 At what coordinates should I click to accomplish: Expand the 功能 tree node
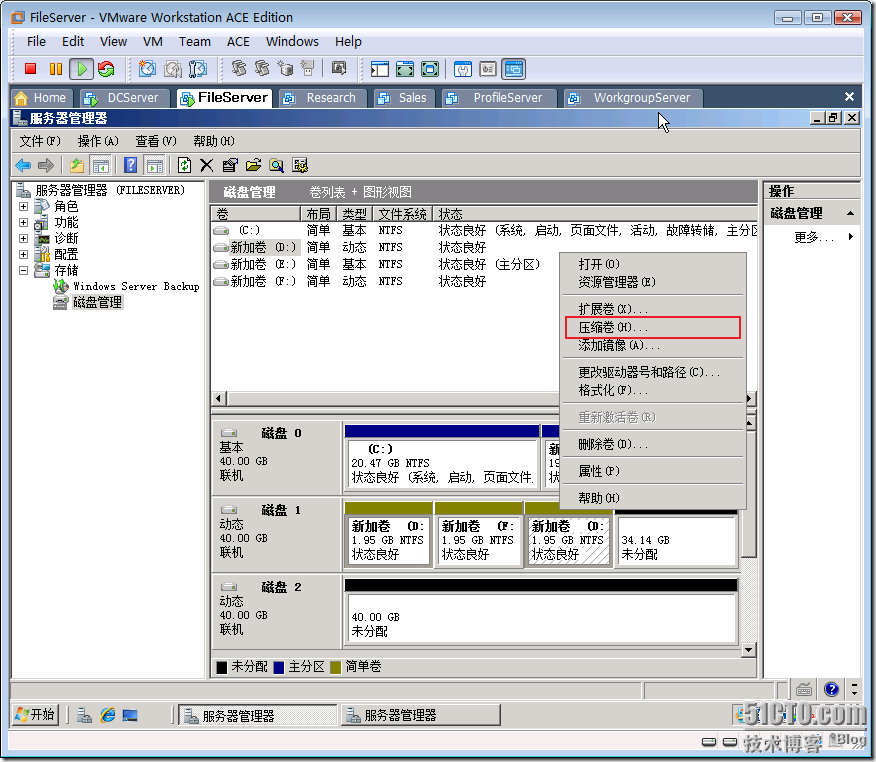click(x=23, y=222)
